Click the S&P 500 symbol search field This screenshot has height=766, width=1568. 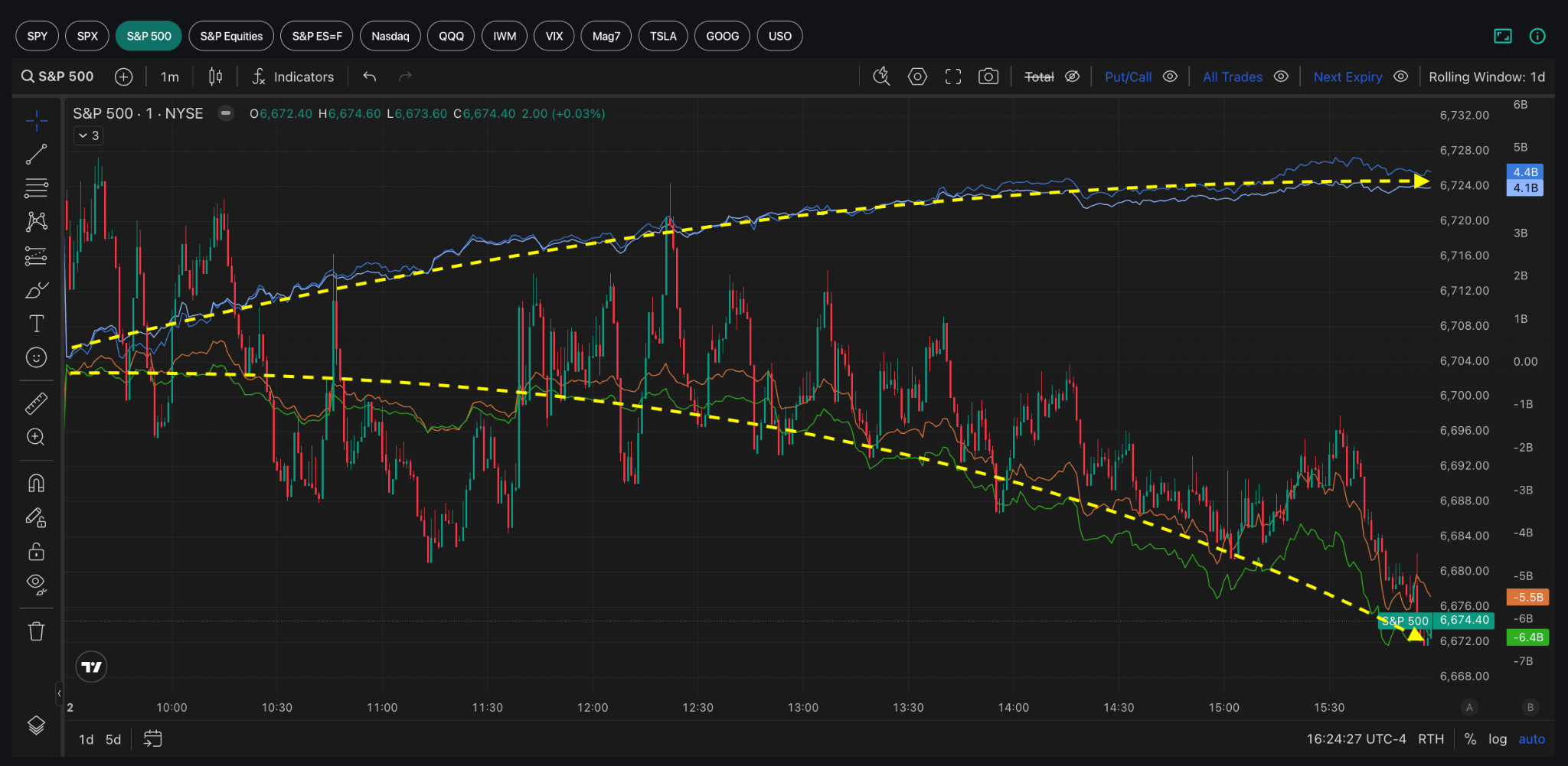pyautogui.click(x=58, y=77)
